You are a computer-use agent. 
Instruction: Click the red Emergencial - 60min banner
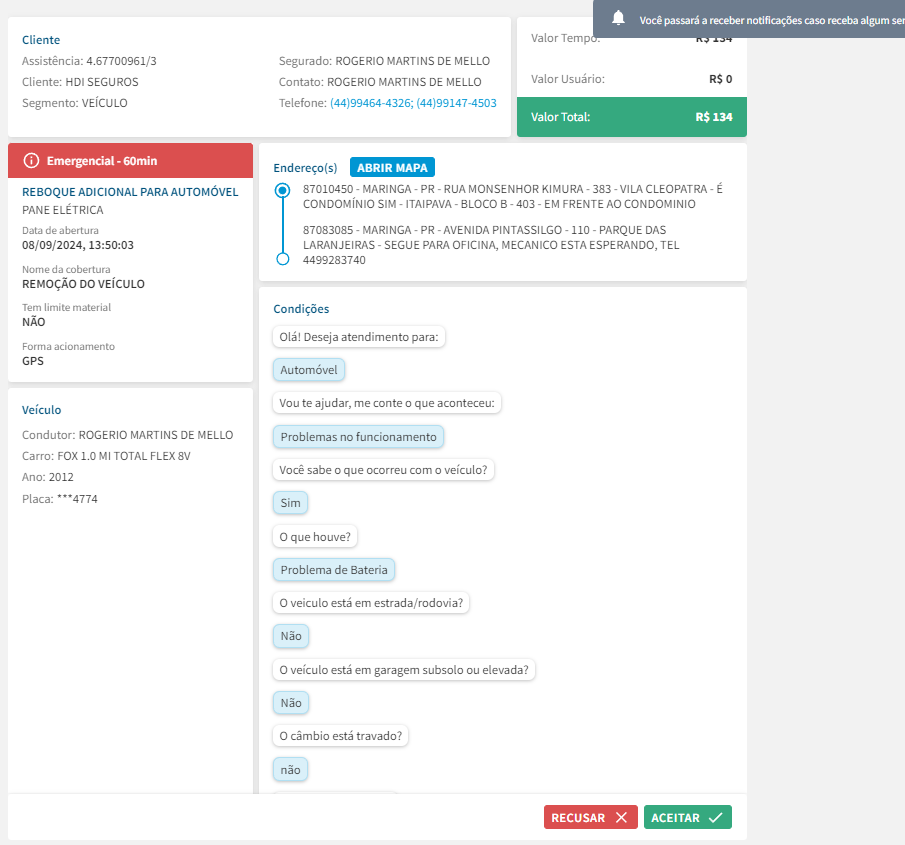click(130, 160)
